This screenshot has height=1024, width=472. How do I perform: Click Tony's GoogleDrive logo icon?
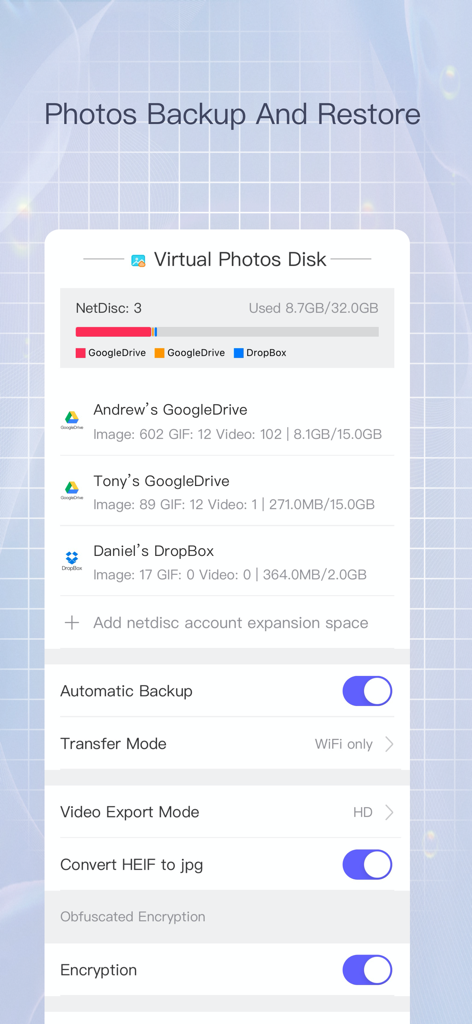click(x=72, y=490)
